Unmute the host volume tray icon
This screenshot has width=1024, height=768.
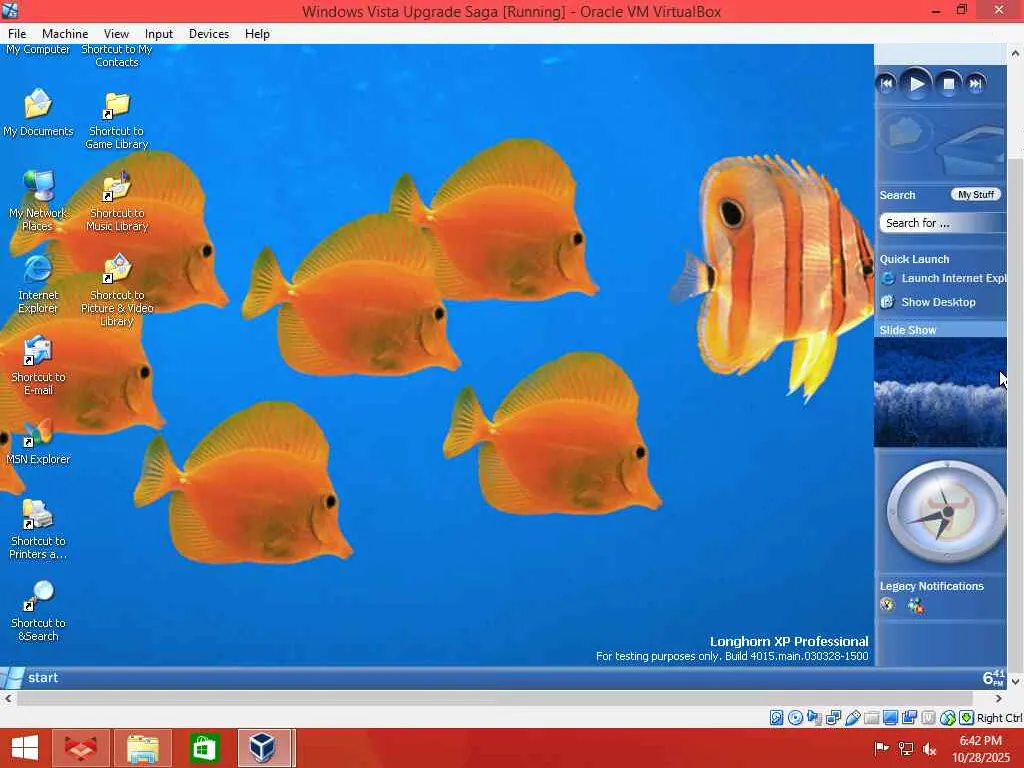pos(930,749)
